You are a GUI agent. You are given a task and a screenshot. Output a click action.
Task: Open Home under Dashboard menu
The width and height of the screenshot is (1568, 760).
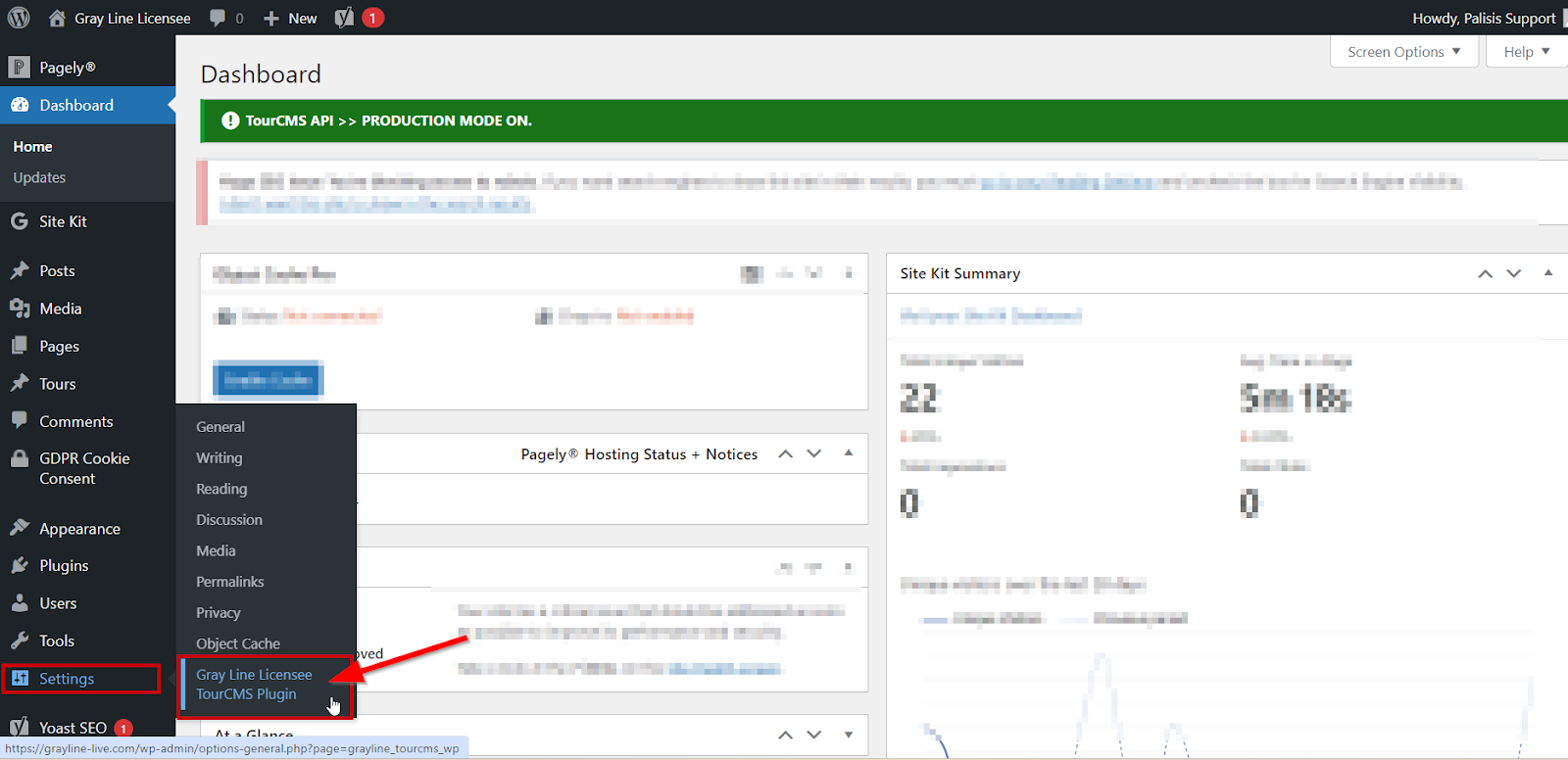point(32,146)
